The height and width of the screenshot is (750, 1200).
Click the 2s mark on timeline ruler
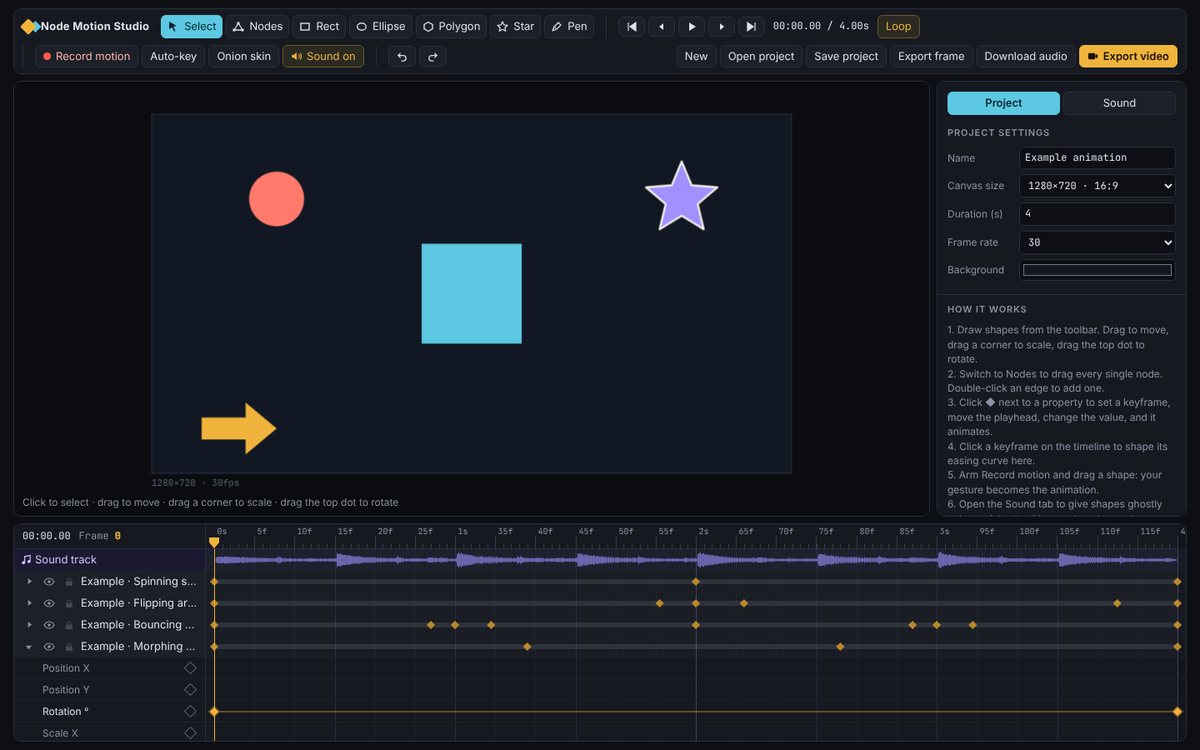click(x=703, y=531)
